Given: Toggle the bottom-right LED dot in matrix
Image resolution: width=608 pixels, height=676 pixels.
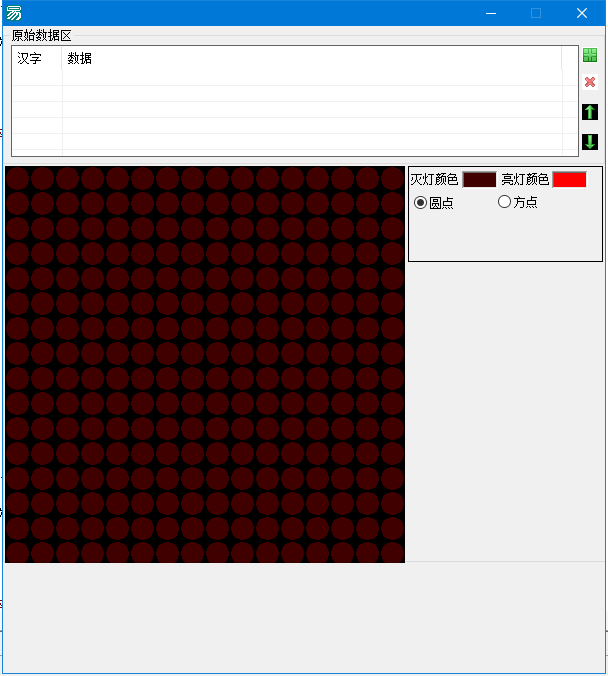Looking at the screenshot, I should [x=393, y=552].
